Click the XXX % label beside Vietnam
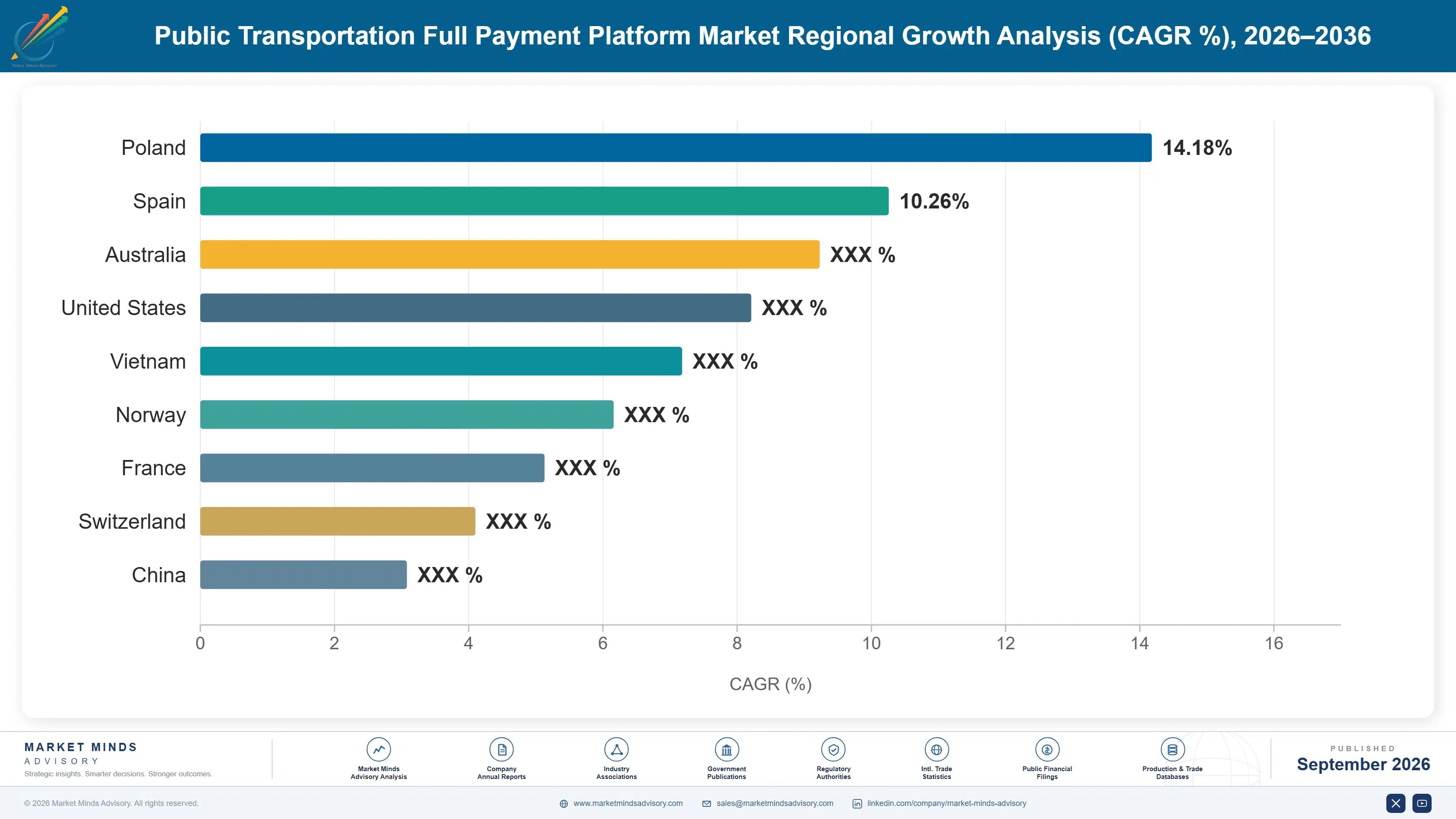This screenshot has height=819, width=1456. 725,362
